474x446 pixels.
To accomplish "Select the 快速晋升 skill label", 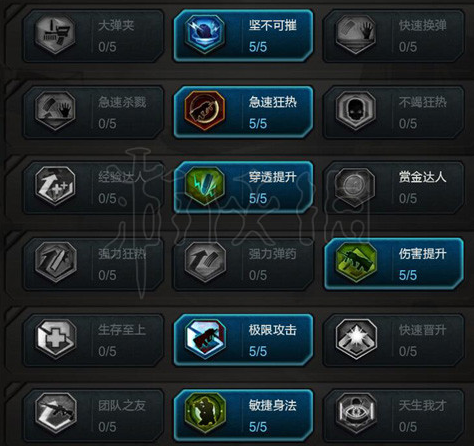I will 423,330.
